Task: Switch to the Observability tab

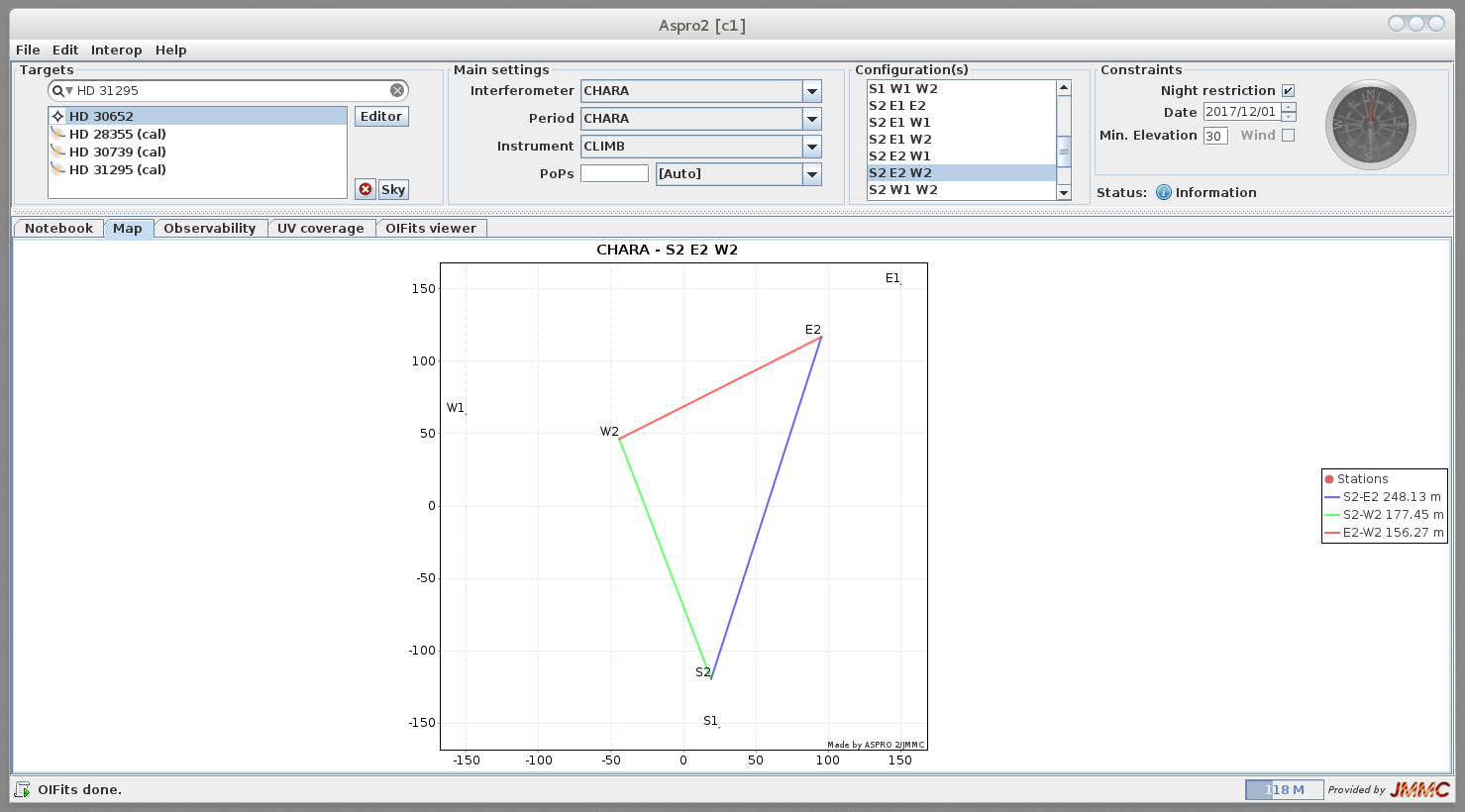Action: tap(210, 228)
